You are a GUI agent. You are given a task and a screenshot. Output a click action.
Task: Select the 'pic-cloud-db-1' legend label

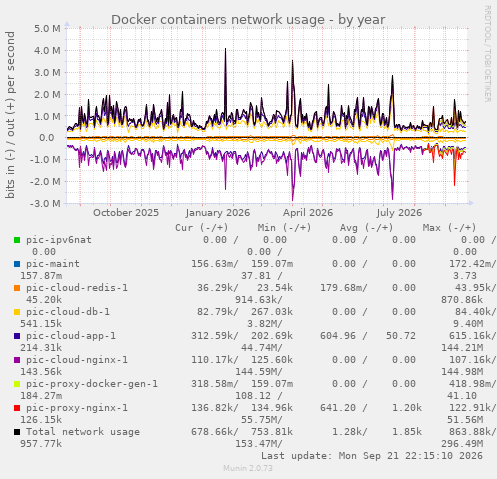point(68,312)
